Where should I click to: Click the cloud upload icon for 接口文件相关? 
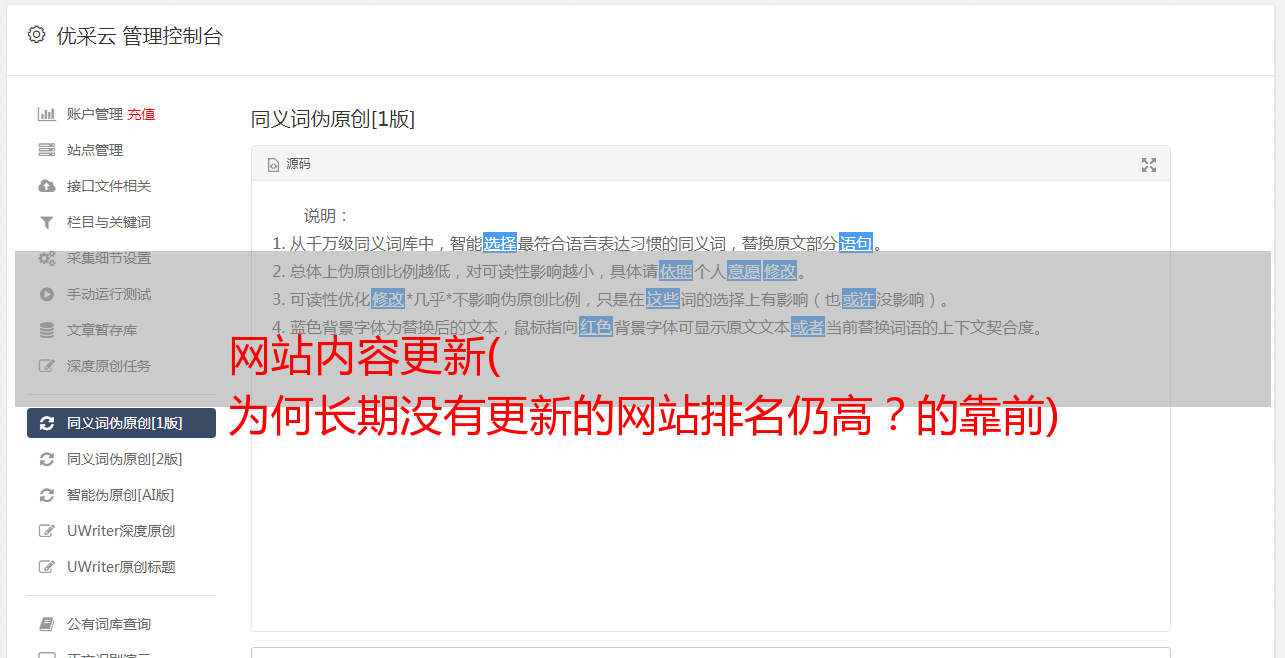(46, 186)
